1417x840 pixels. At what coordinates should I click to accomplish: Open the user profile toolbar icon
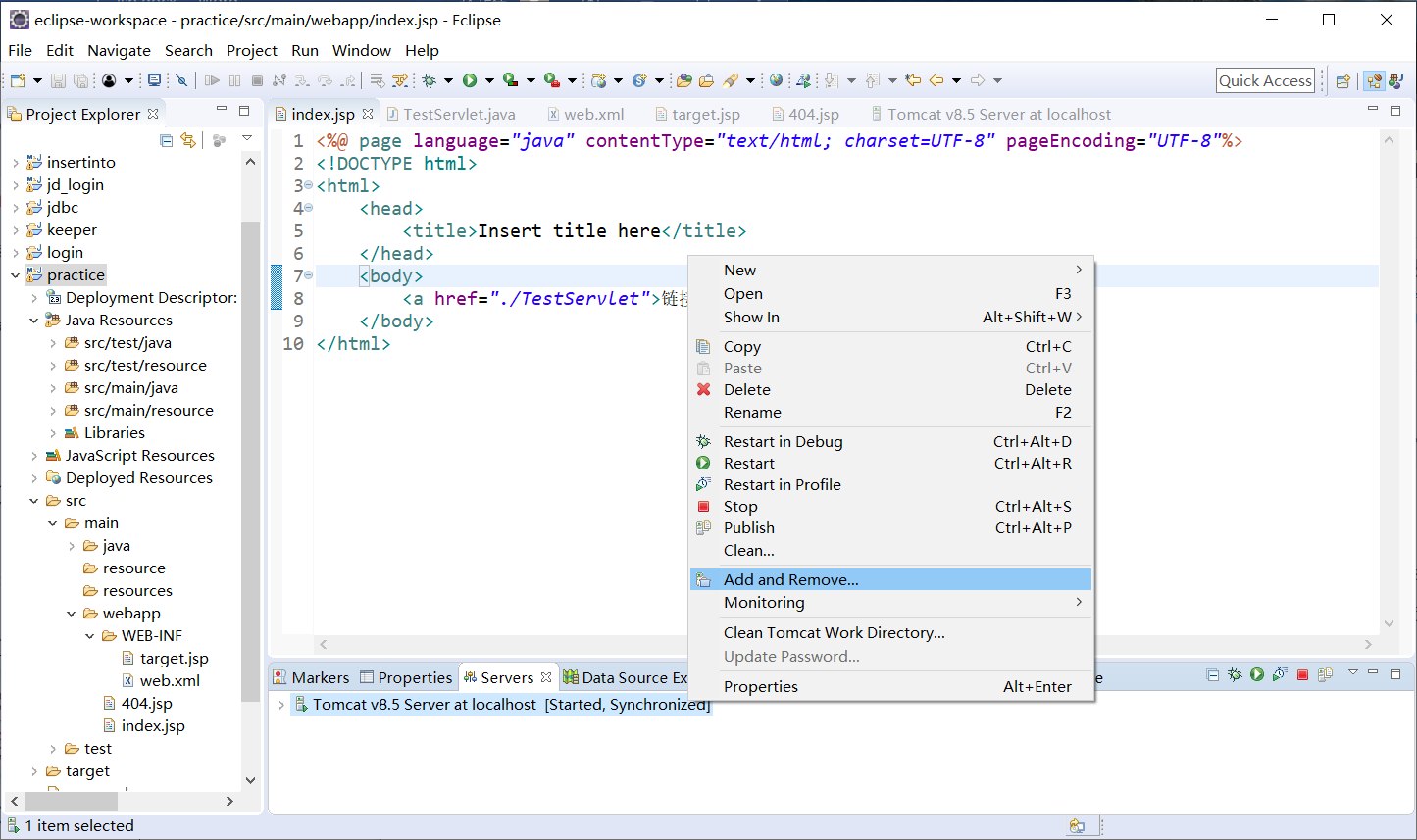(109, 80)
